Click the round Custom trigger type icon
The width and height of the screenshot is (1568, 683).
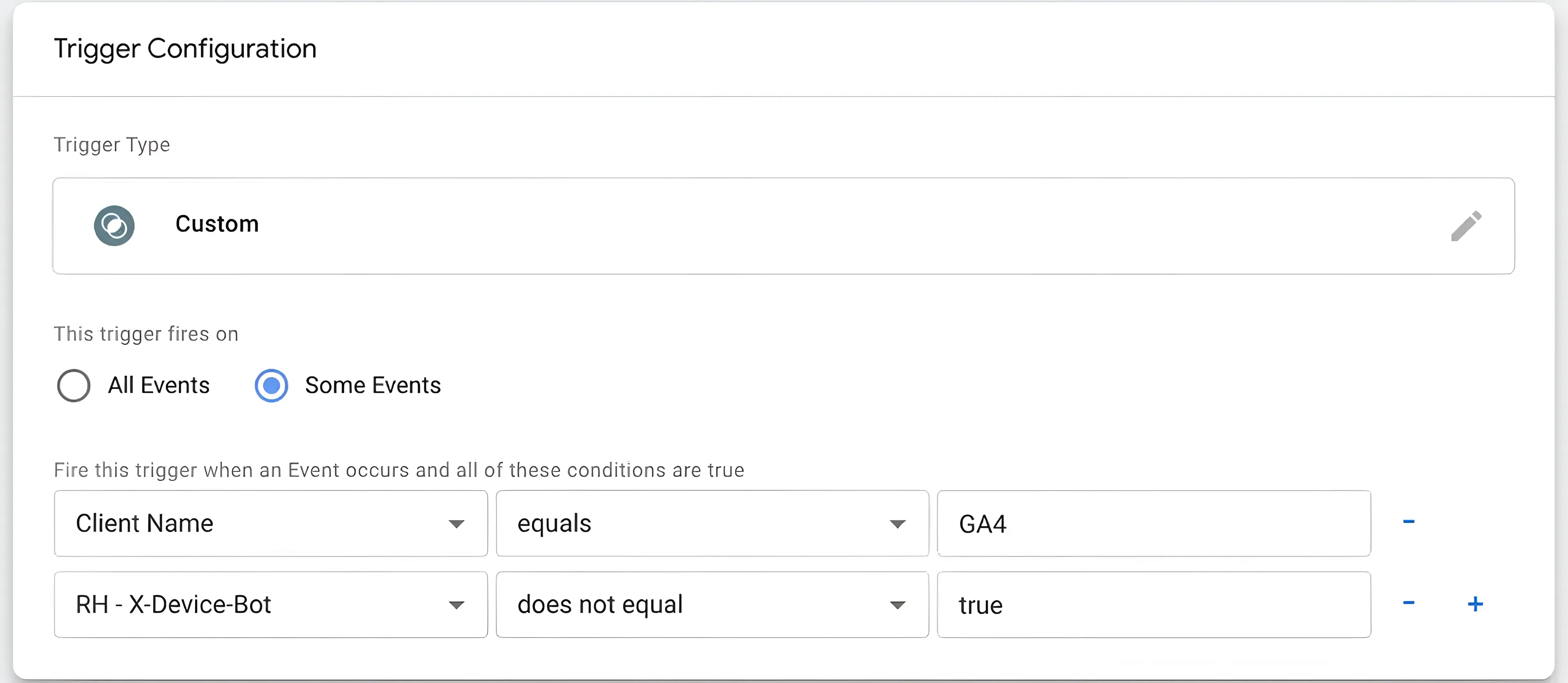(x=114, y=226)
